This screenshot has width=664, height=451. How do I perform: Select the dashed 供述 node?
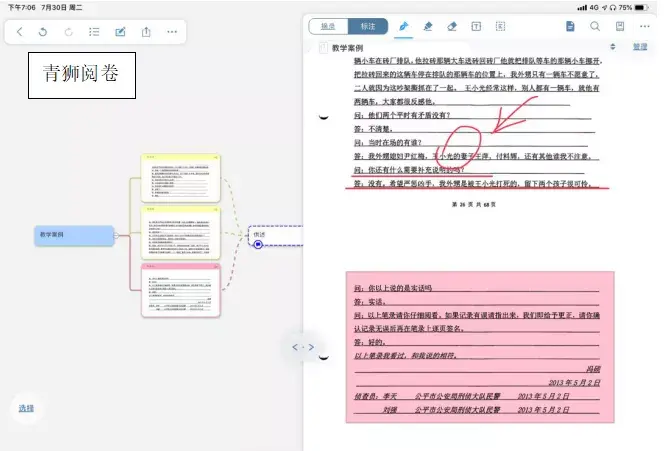pos(276,235)
